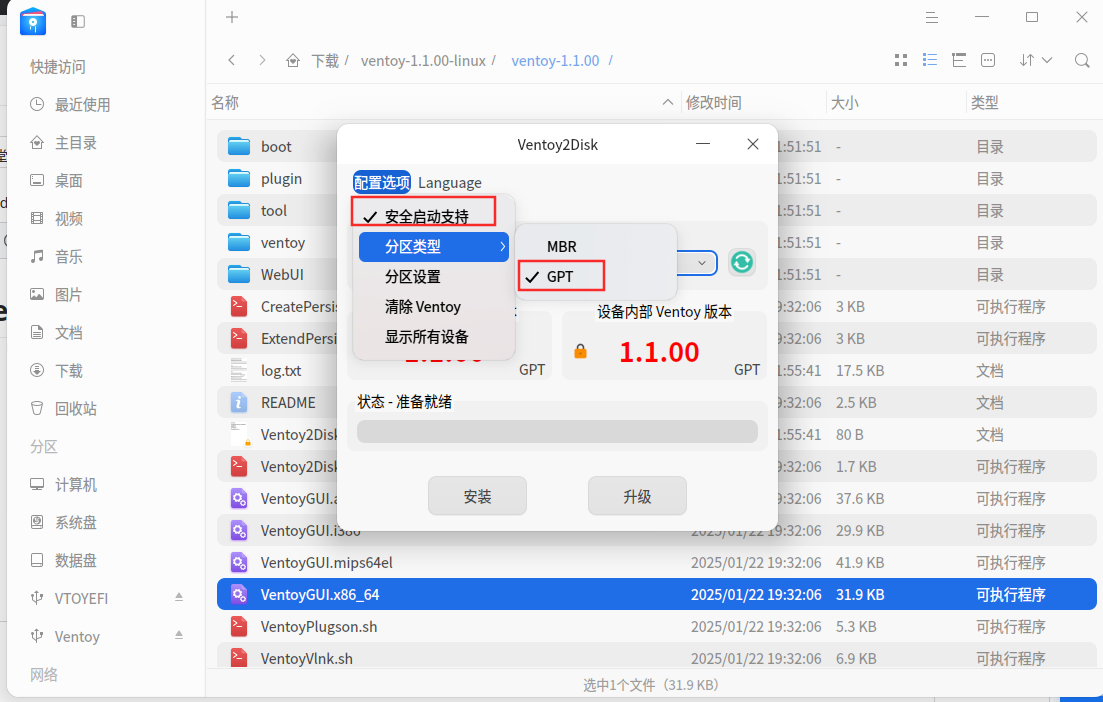
Task: Select 显示所有设备 menu entry
Action: tap(433, 337)
